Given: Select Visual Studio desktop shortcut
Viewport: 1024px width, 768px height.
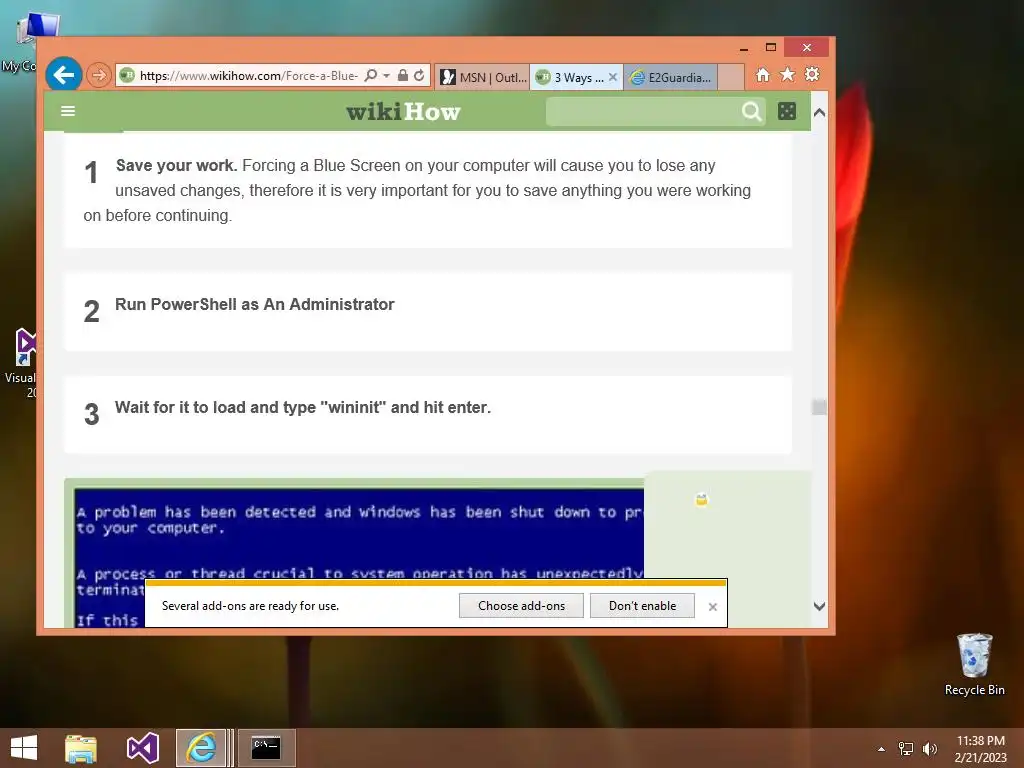Looking at the screenshot, I should pos(20,363).
